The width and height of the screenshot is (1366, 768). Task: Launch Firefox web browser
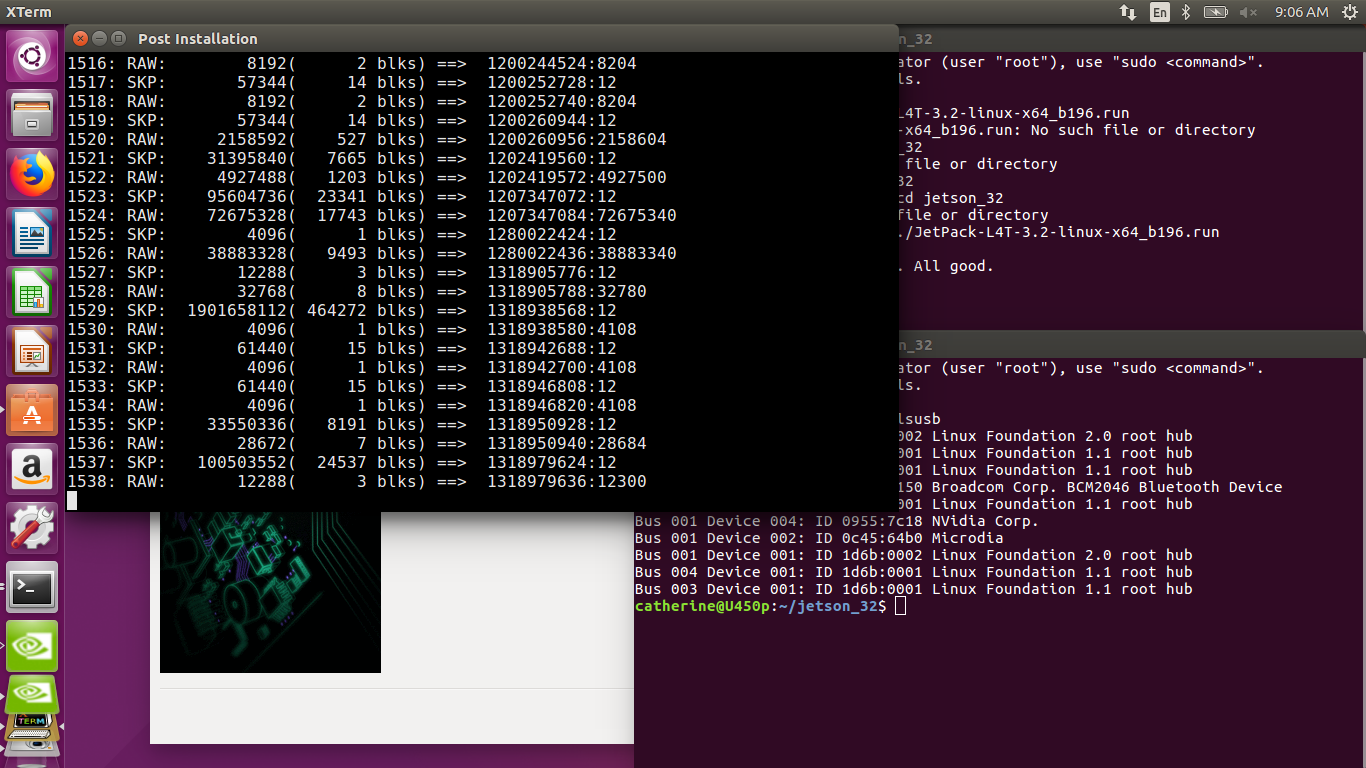[x=33, y=174]
